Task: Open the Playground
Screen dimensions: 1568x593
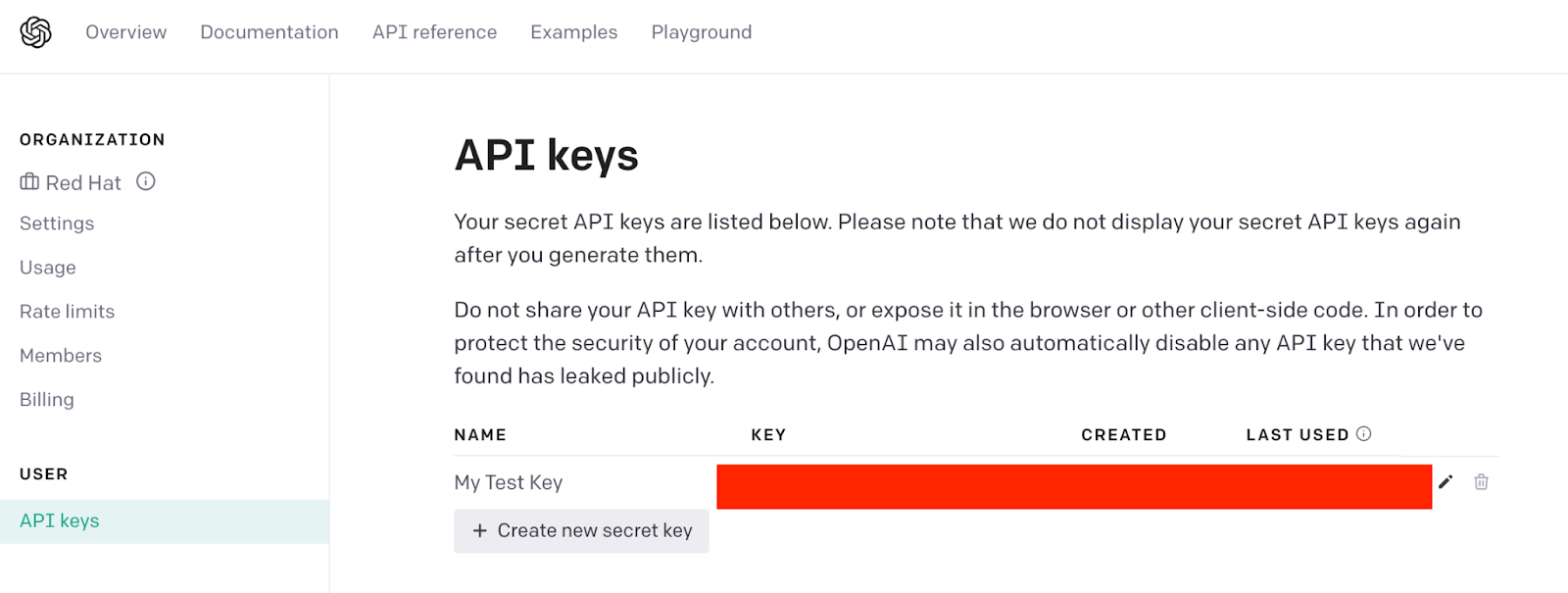Action: 702,32
